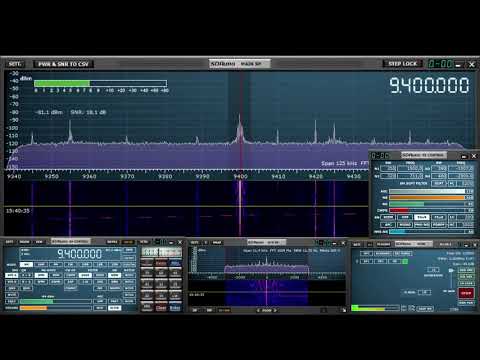
Task: Select VFO B in RX Control
Action: tap(12, 282)
